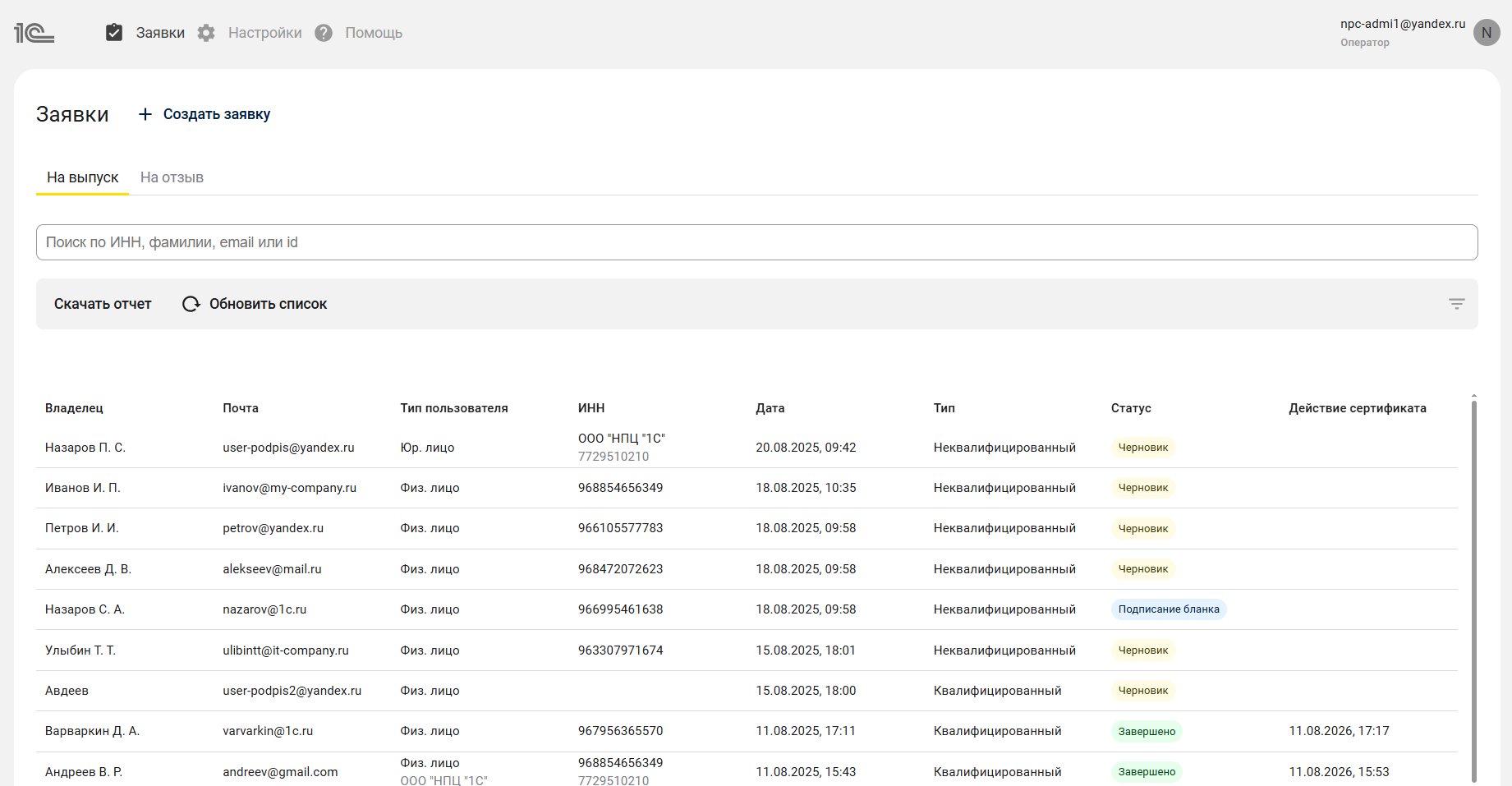
Task: Click the ИНН column header
Action: tap(591, 408)
